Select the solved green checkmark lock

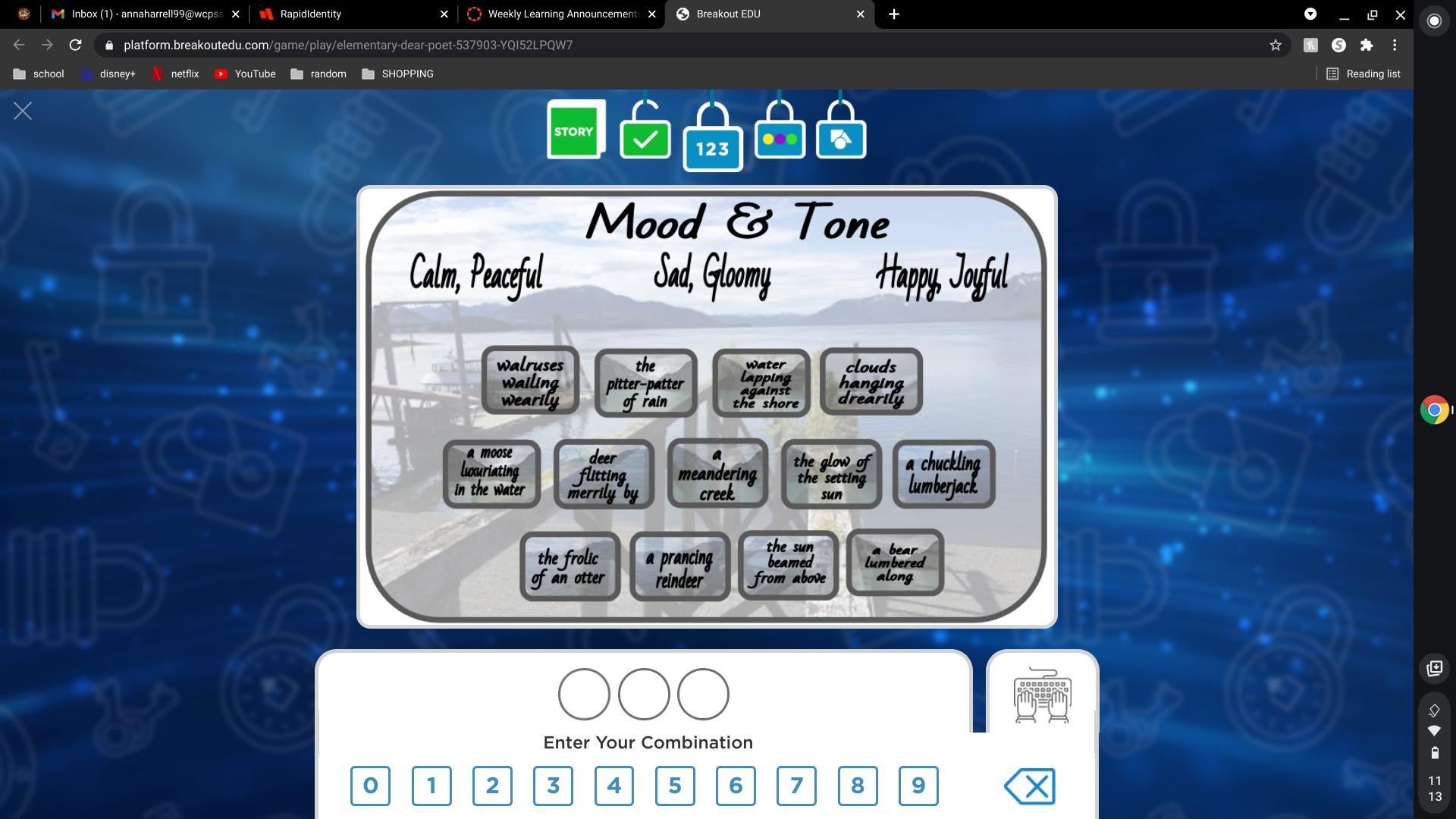click(645, 137)
